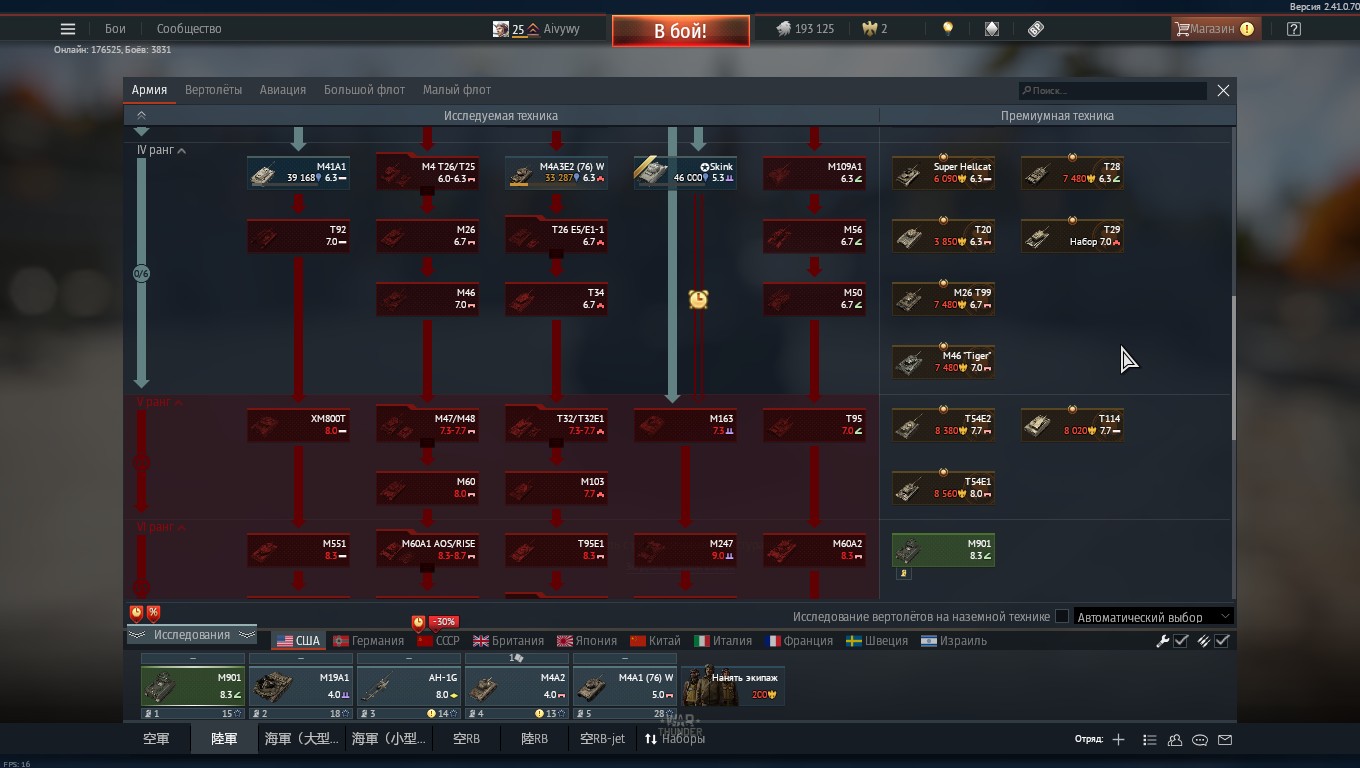Open the chat bubble icon

tap(1200, 740)
